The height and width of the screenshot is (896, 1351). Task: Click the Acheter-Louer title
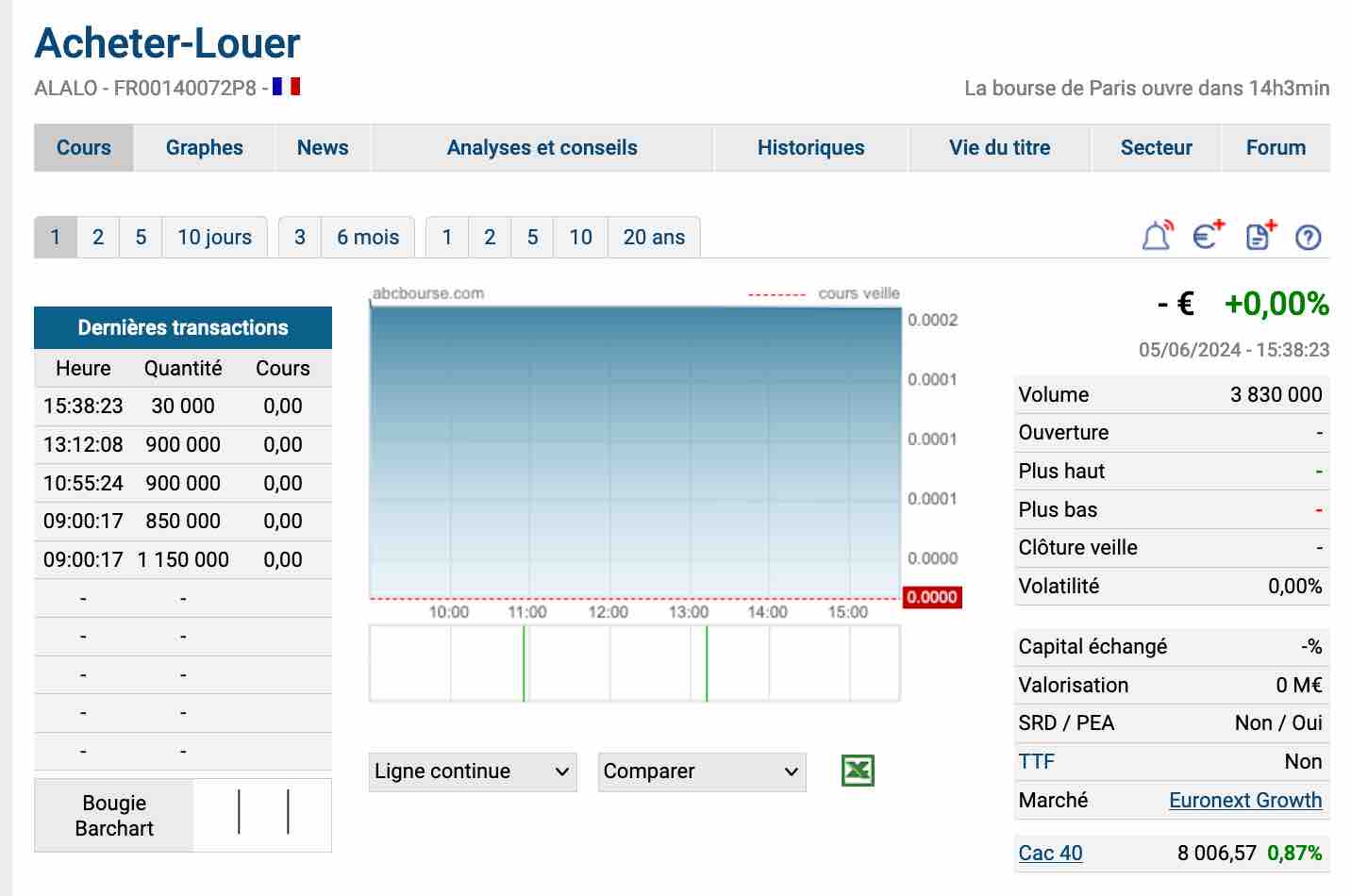167,43
